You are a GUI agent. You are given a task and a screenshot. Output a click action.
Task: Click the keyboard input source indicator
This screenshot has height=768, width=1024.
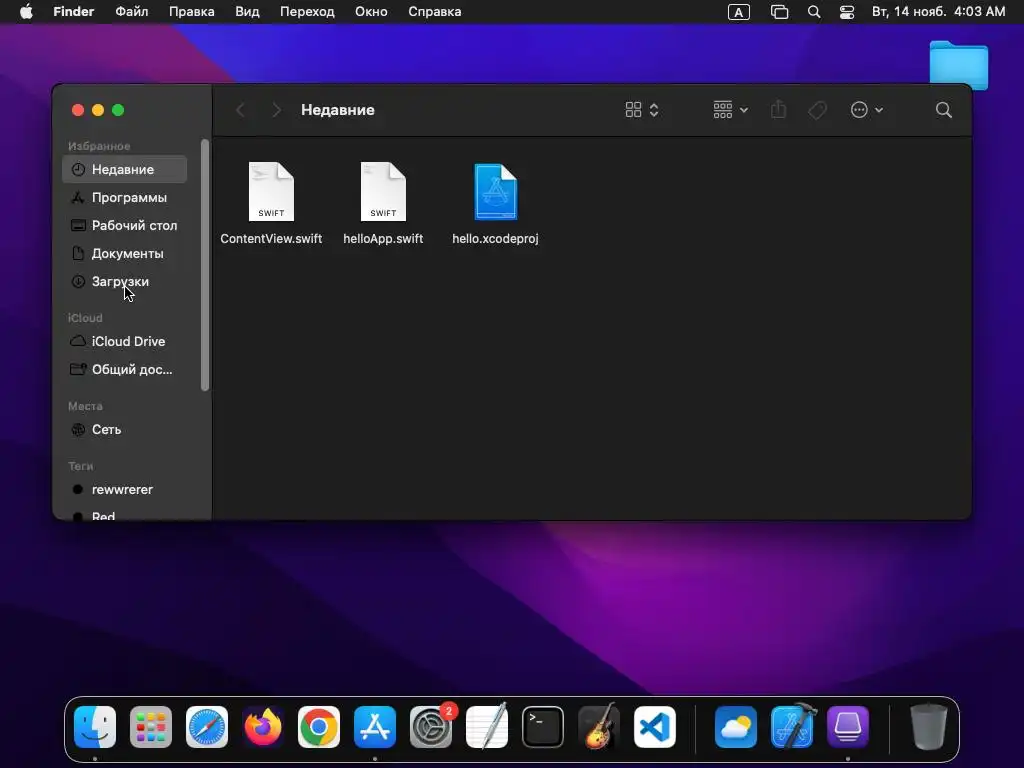pos(739,12)
